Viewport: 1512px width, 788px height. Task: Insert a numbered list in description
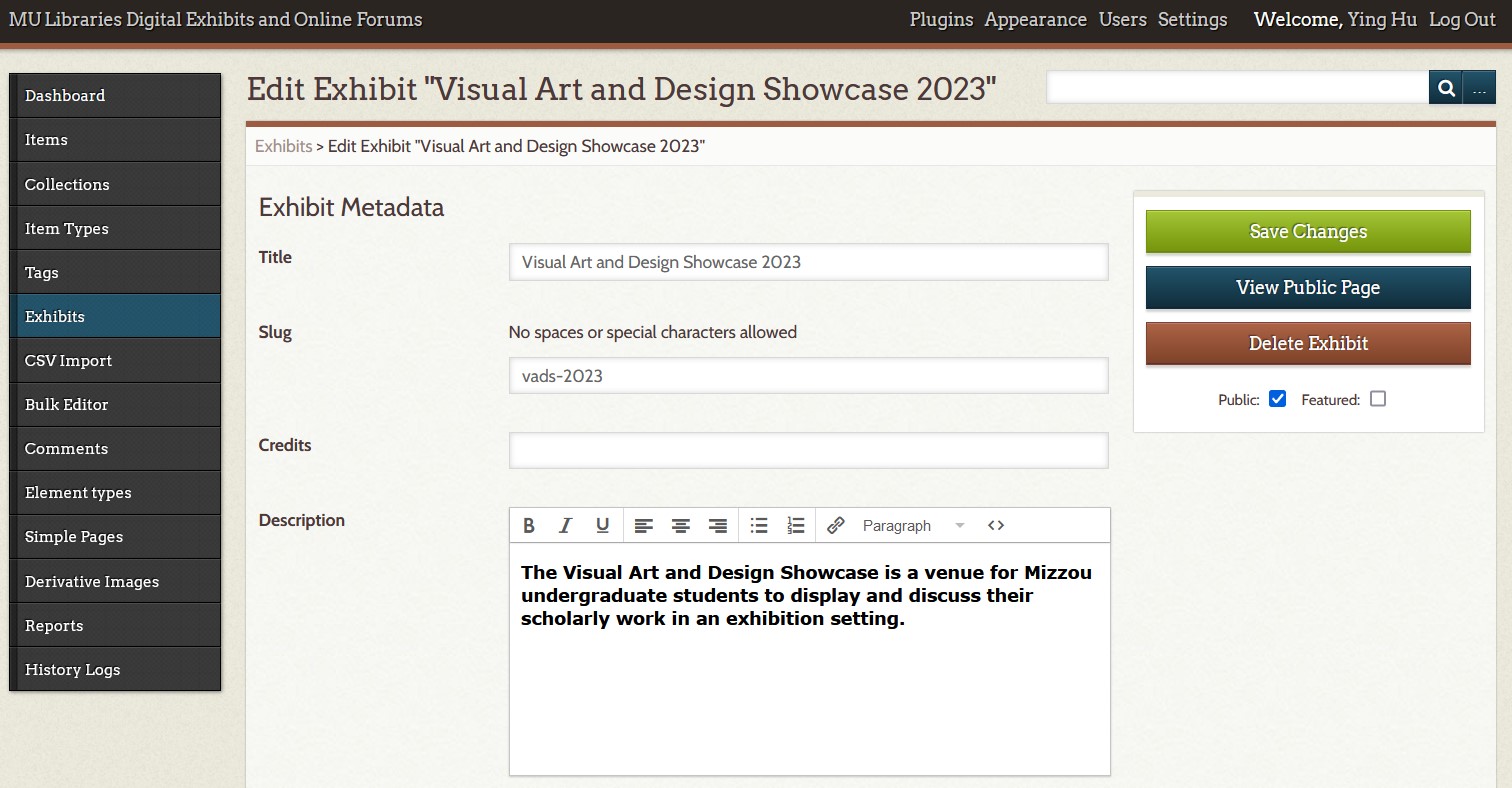point(796,526)
